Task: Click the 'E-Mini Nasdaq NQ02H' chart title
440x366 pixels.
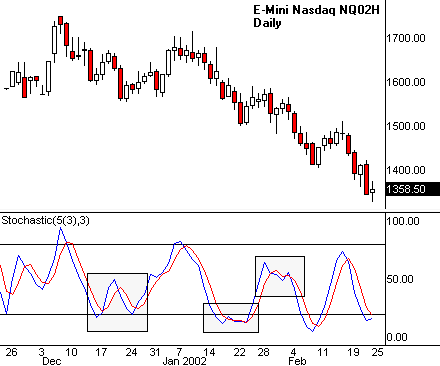Action: [x=316, y=10]
